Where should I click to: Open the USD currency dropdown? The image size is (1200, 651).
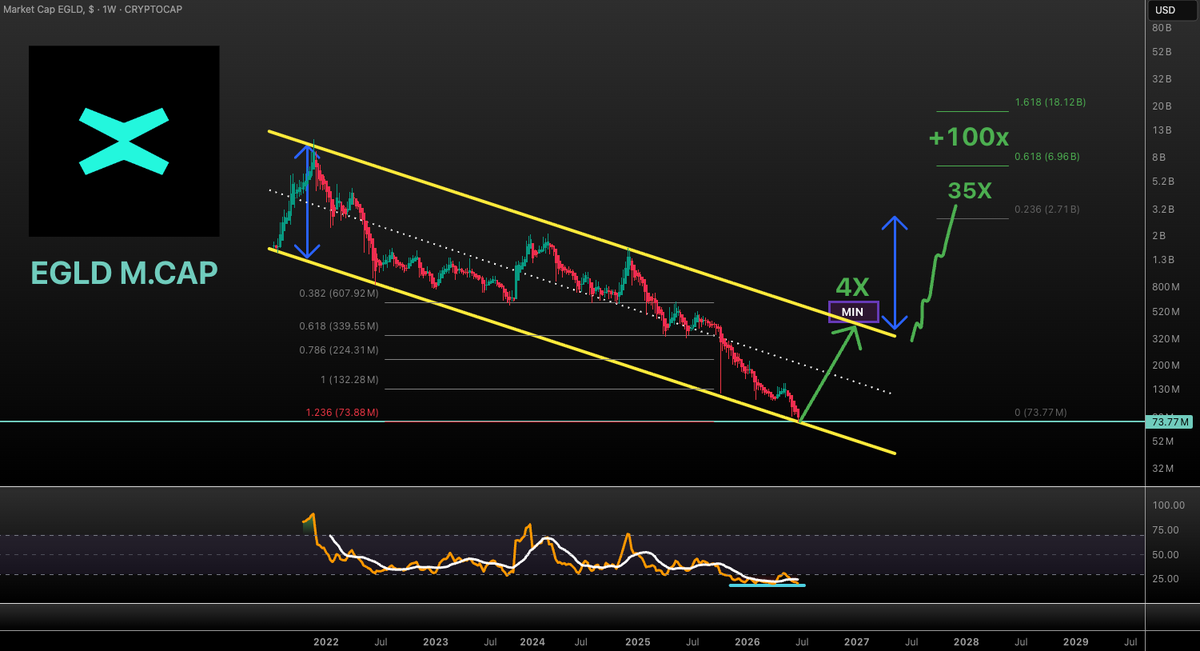pyautogui.click(x=1171, y=10)
